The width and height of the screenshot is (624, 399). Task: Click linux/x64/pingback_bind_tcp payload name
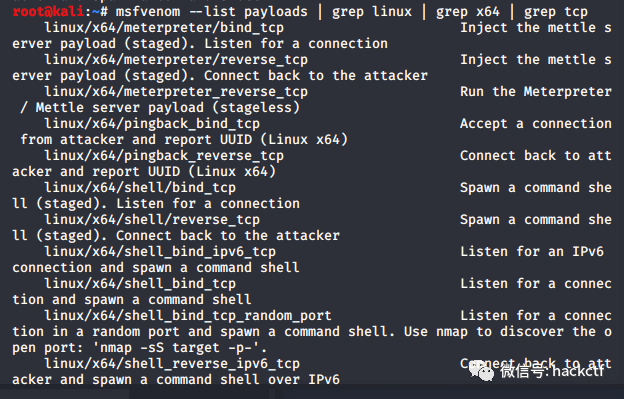tap(152, 124)
